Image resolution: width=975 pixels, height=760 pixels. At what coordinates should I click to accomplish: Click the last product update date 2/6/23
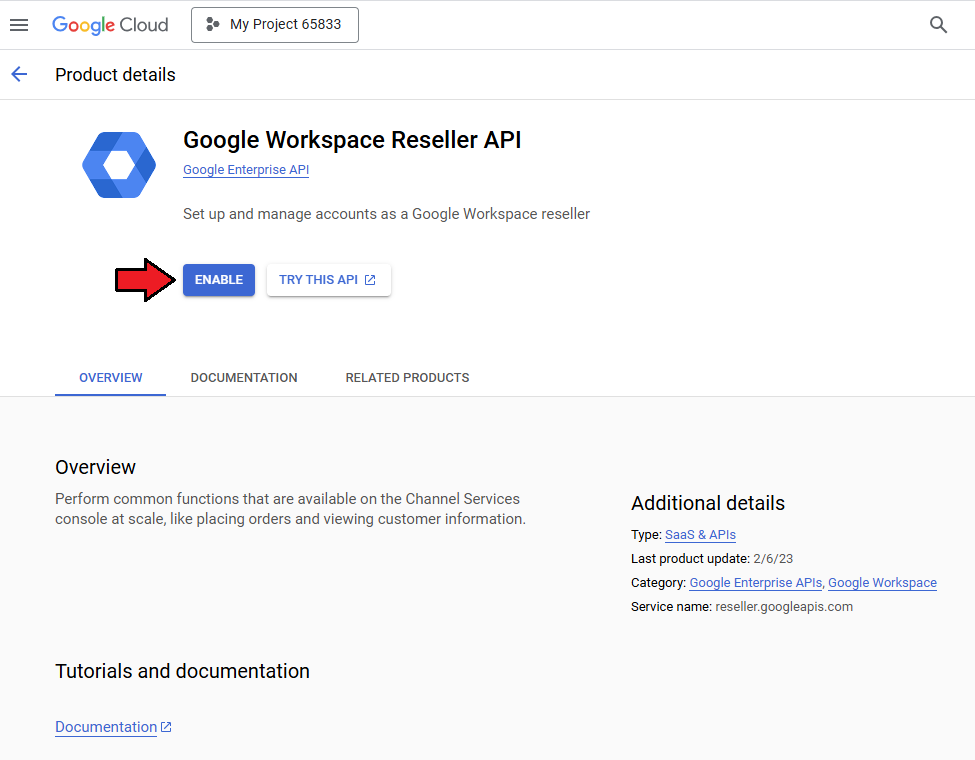pos(773,558)
